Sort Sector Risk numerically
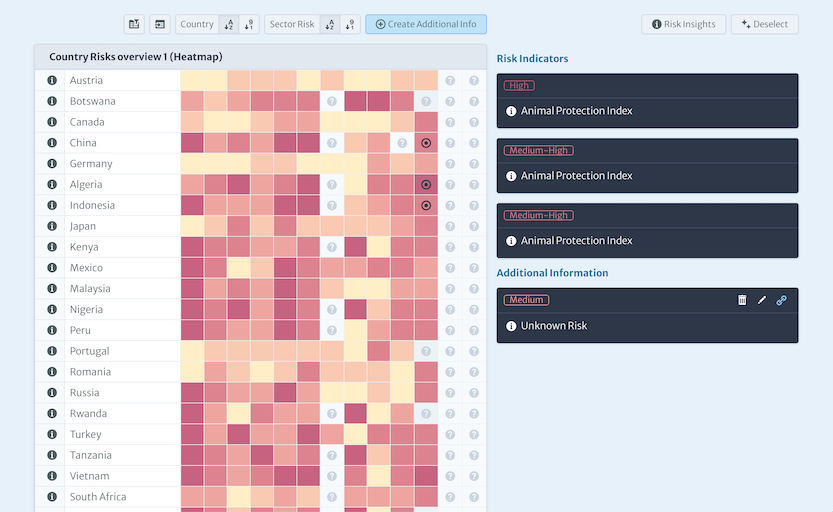Image resolution: width=833 pixels, height=512 pixels. [x=349, y=24]
